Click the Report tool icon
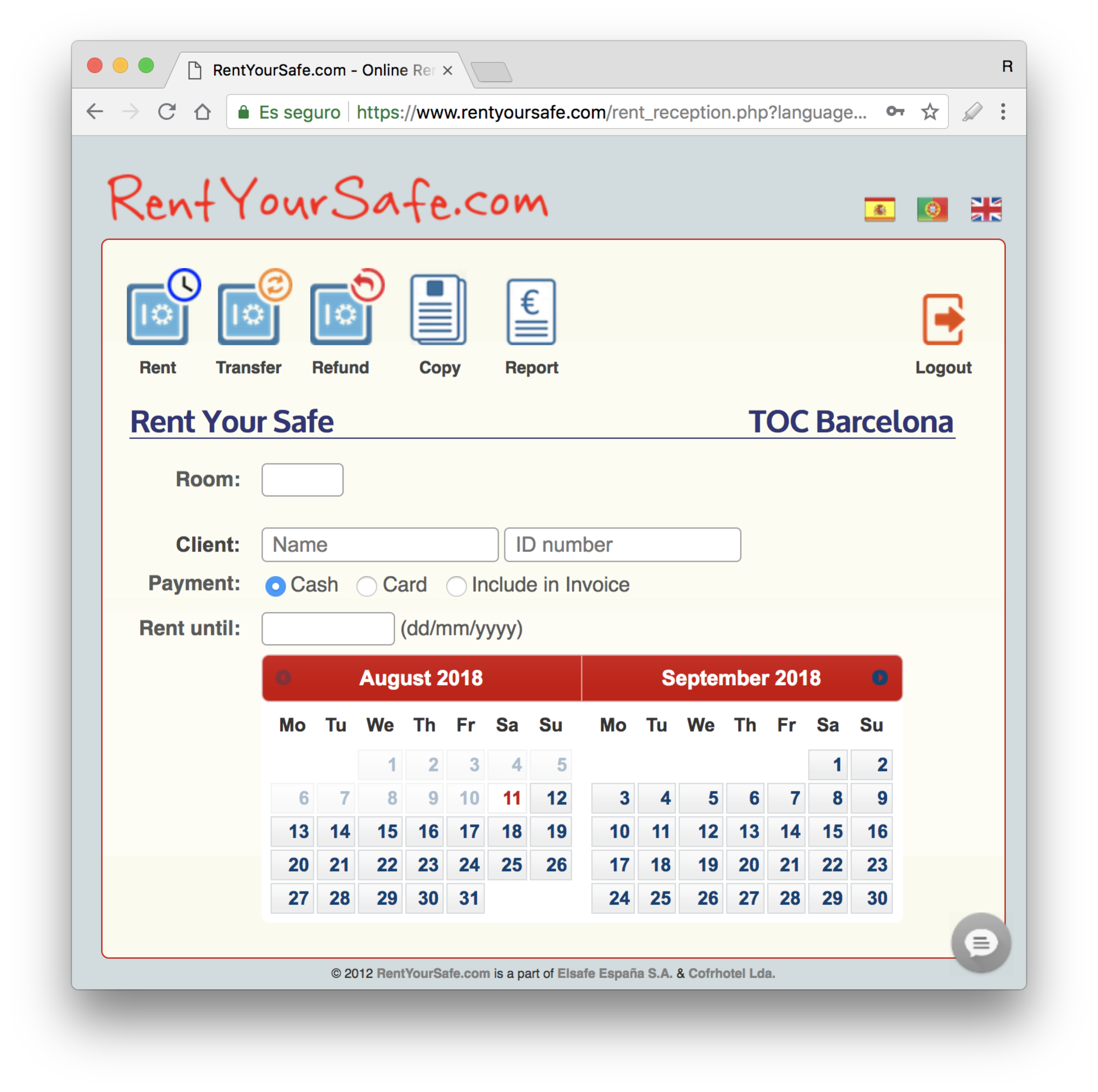 (x=530, y=315)
